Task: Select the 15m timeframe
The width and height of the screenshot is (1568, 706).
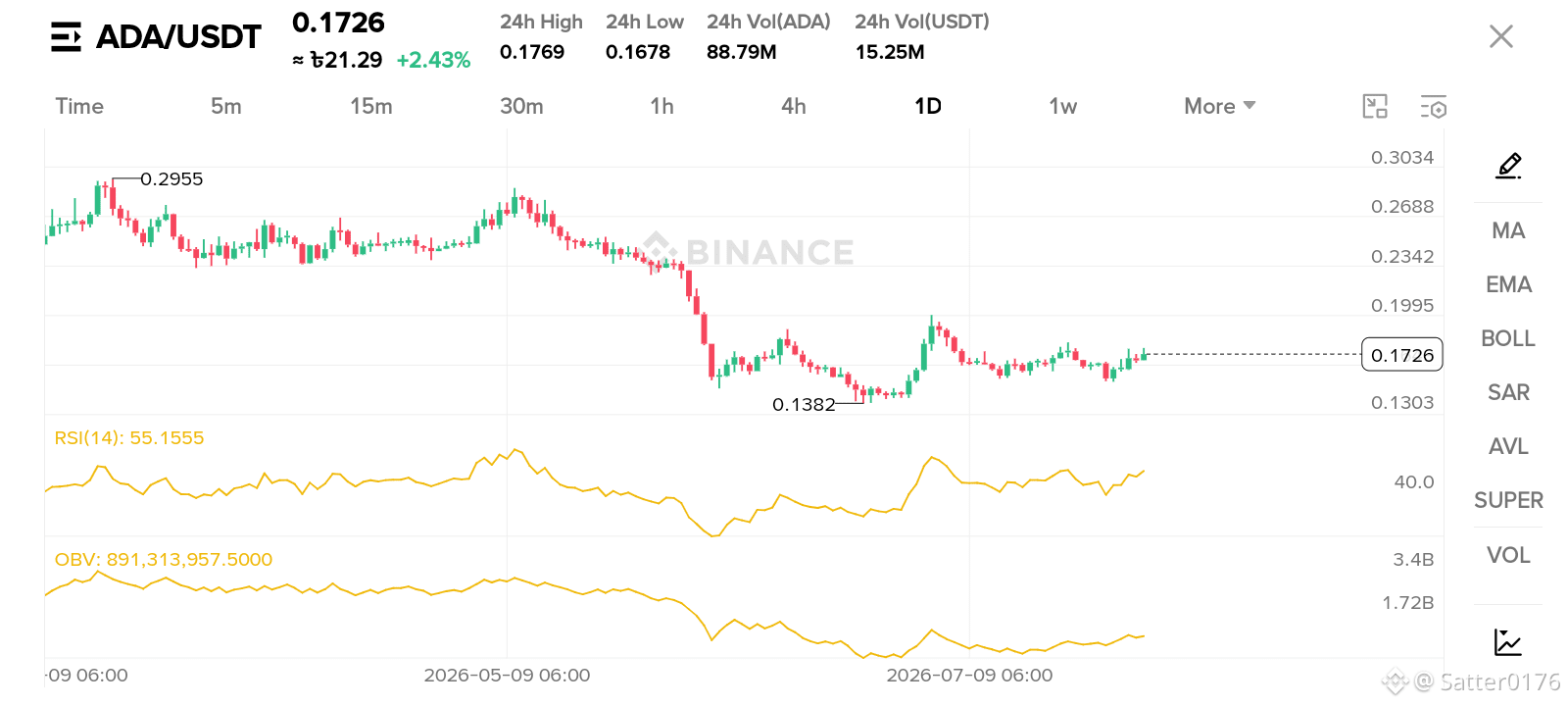Action: pyautogui.click(x=371, y=106)
